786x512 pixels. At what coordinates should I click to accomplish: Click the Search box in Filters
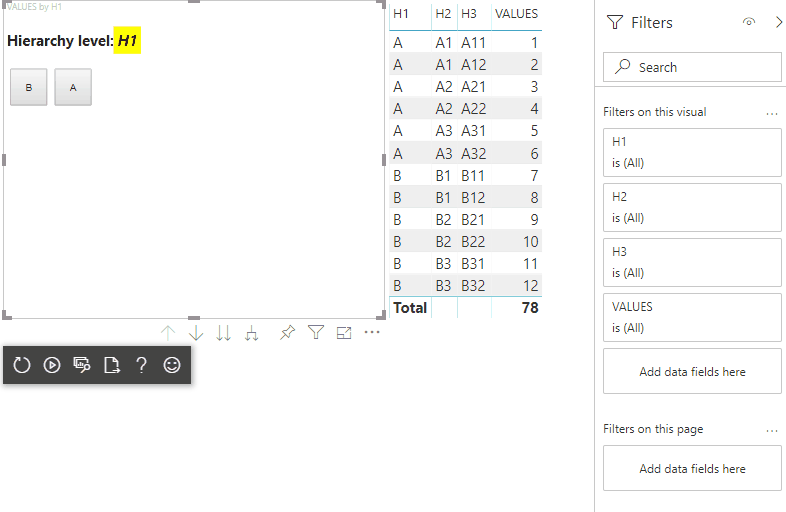692,67
